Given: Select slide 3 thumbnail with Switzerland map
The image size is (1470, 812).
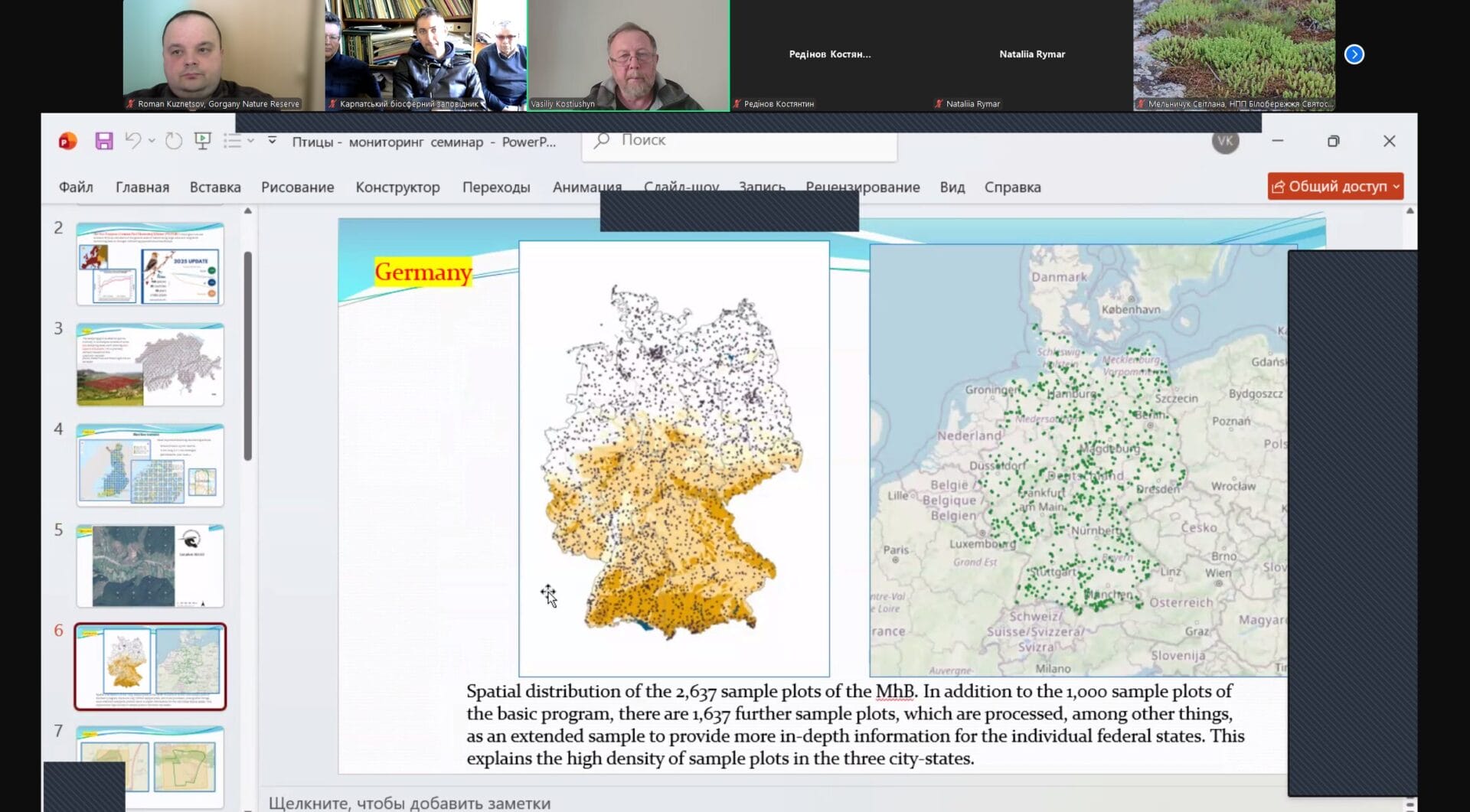Looking at the screenshot, I should click(150, 364).
